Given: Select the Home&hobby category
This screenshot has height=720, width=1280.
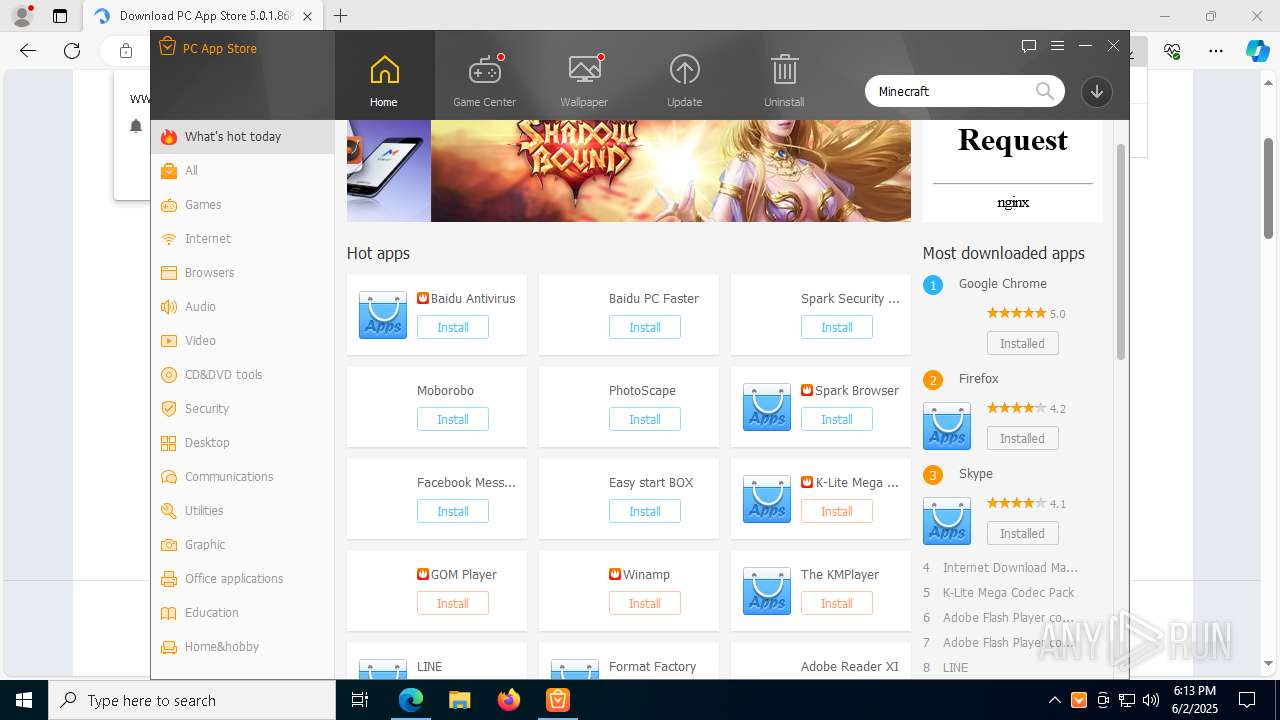Looking at the screenshot, I should (243, 647).
